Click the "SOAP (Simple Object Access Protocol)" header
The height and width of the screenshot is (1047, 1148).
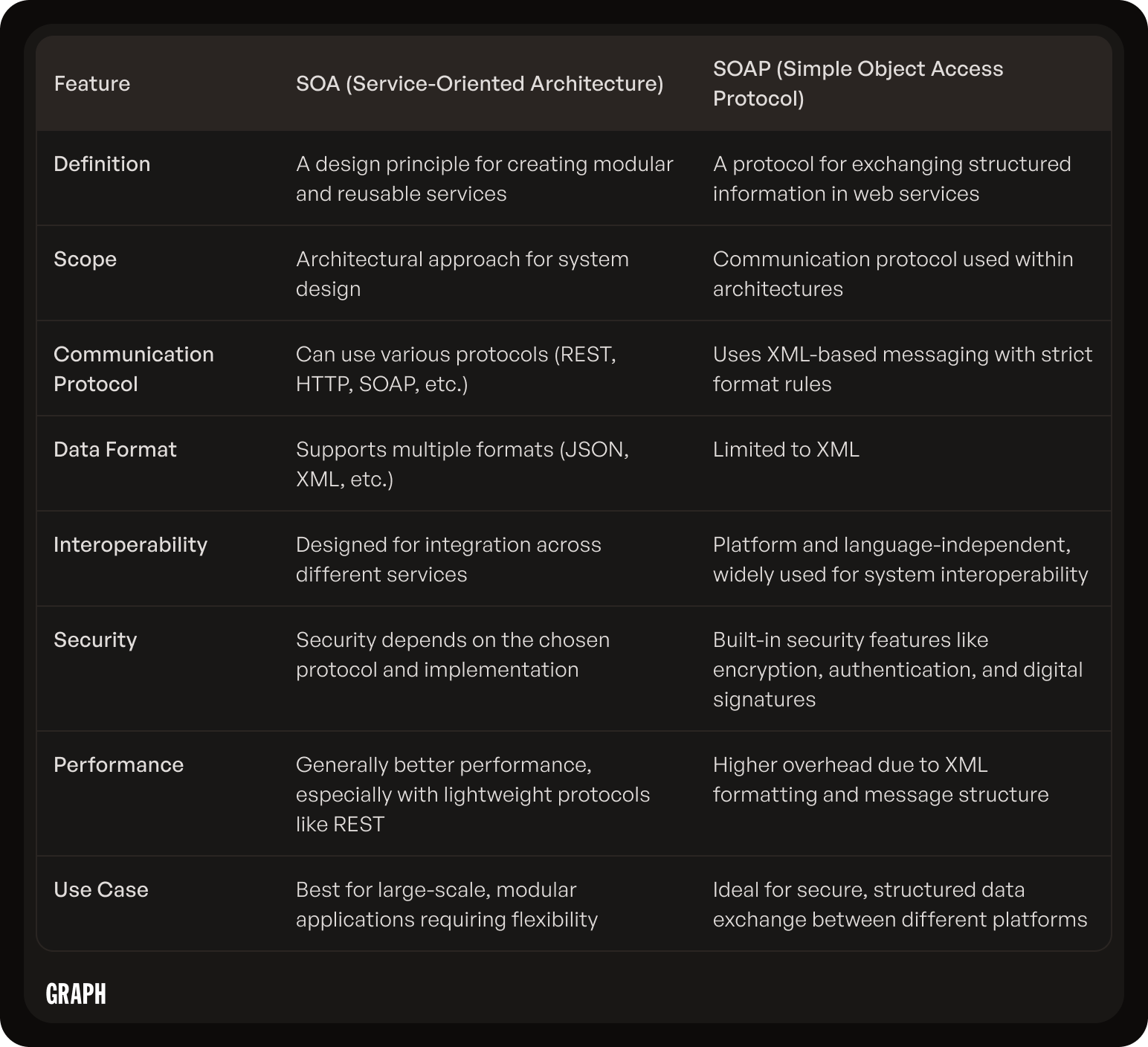(x=858, y=83)
